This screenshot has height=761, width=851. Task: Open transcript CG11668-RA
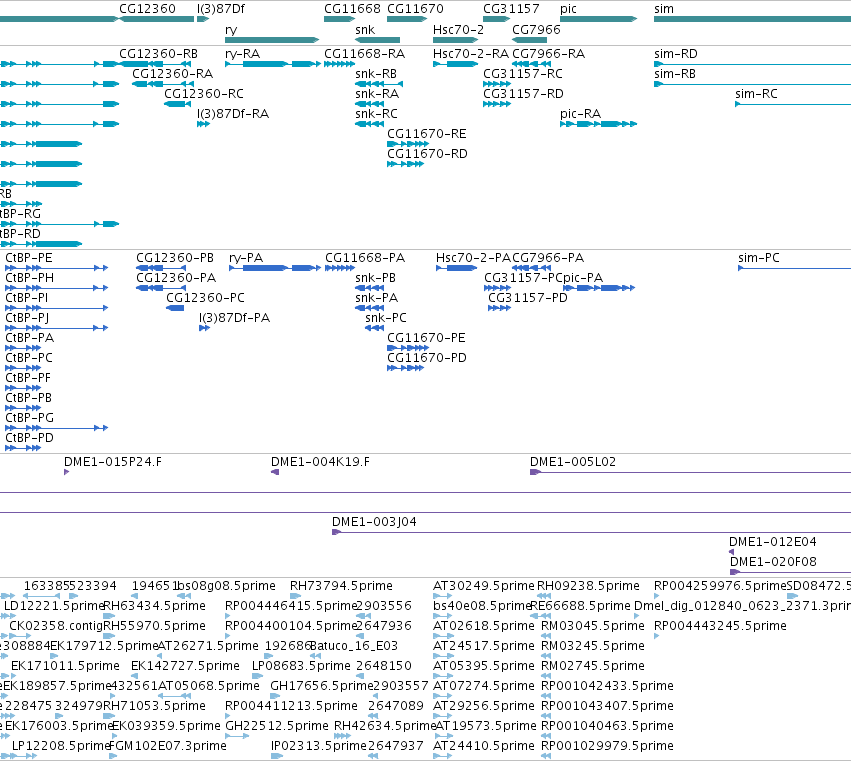[365, 54]
